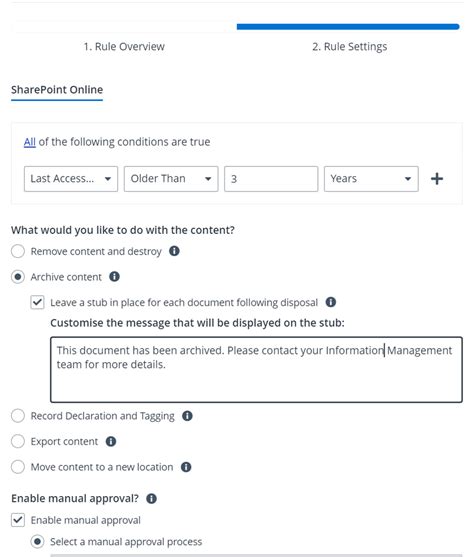Expand the Older Than operator dropdown
The image size is (474, 557).
(171, 179)
